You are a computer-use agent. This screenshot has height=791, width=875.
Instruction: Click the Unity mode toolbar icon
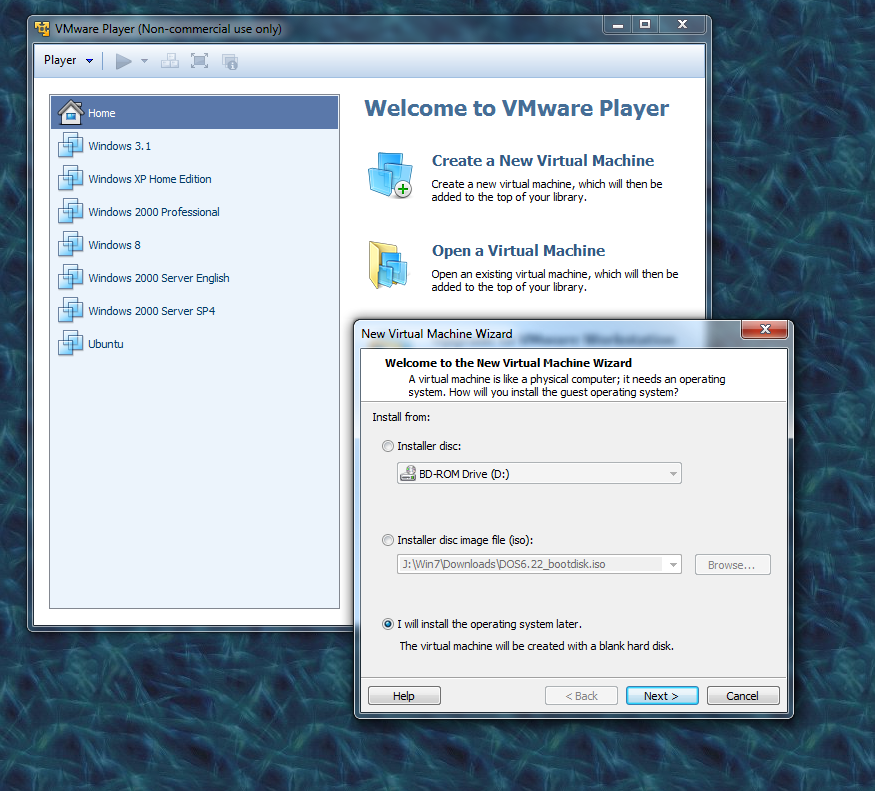(229, 61)
